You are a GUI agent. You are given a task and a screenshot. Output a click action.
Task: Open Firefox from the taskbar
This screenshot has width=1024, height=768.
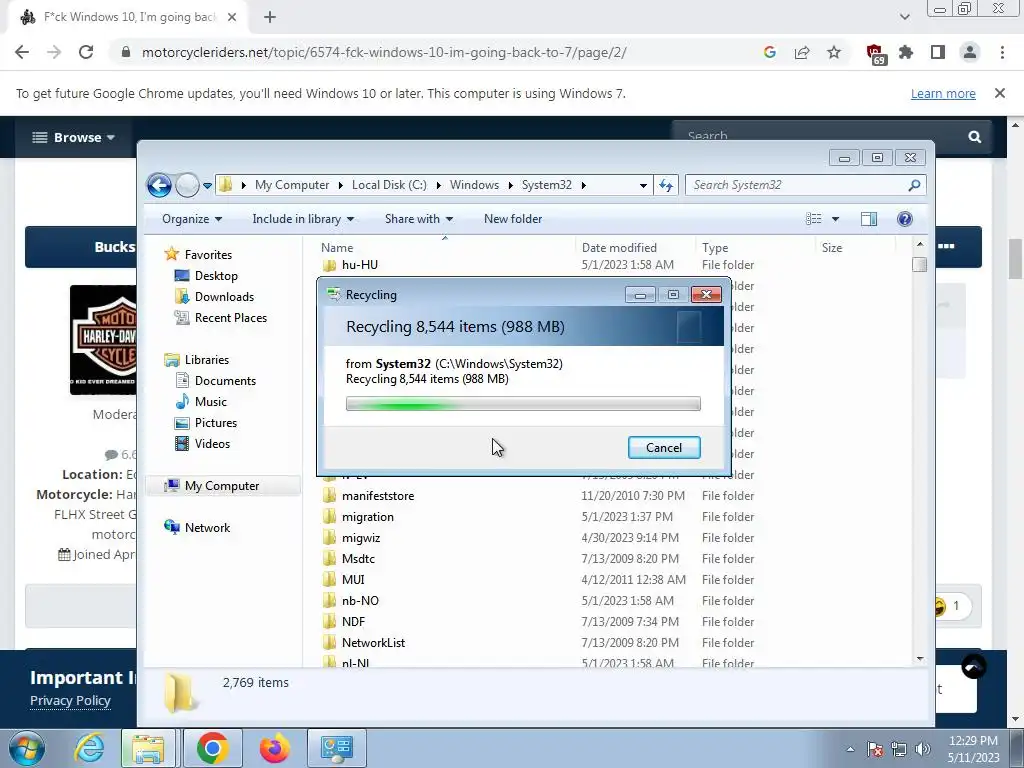pos(274,748)
